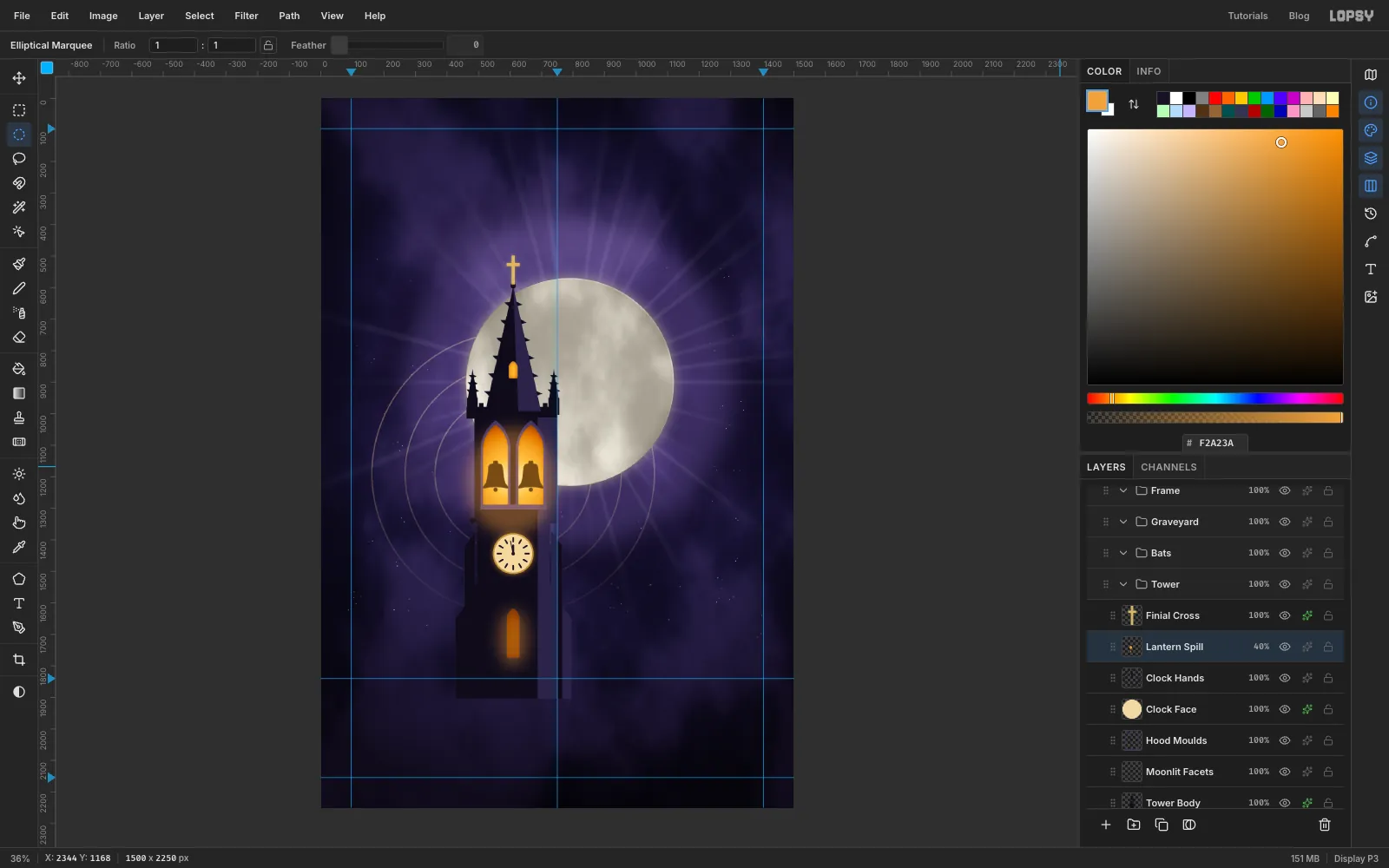This screenshot has width=1389, height=868.
Task: Switch to the Channels tab
Action: (x=1168, y=467)
